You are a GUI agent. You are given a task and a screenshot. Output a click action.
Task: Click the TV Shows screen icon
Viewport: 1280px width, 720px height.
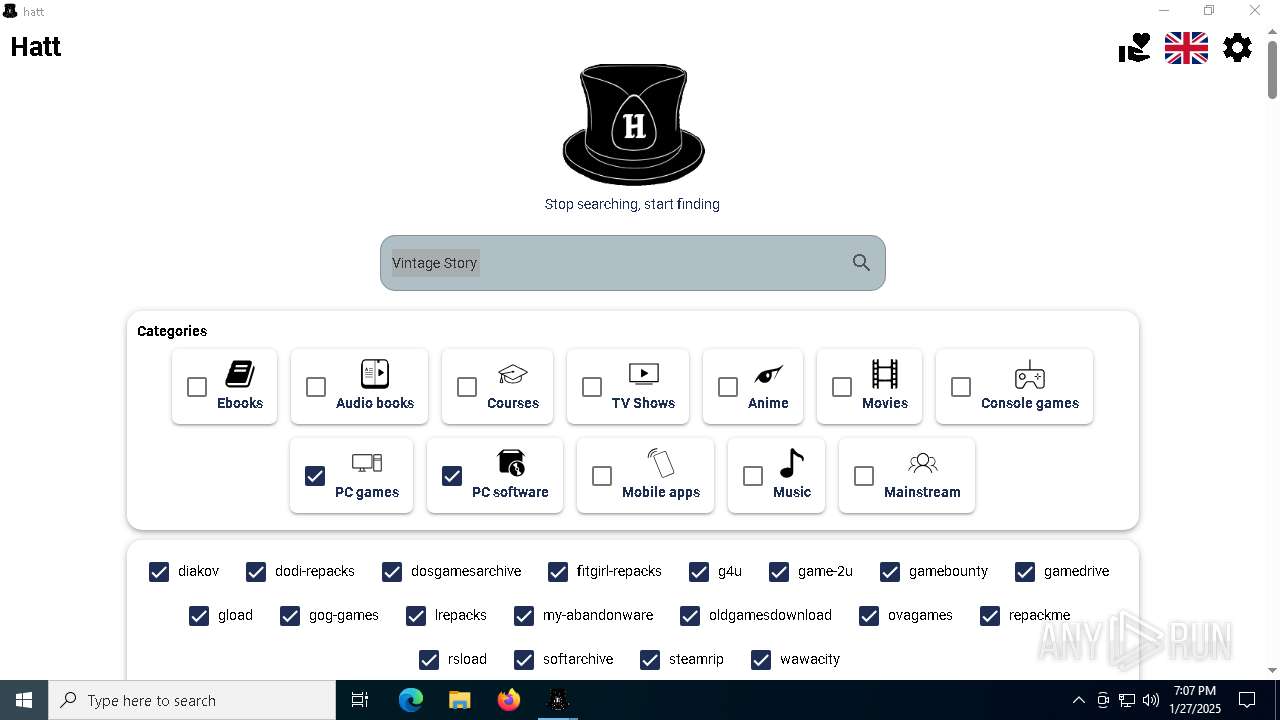pos(643,374)
